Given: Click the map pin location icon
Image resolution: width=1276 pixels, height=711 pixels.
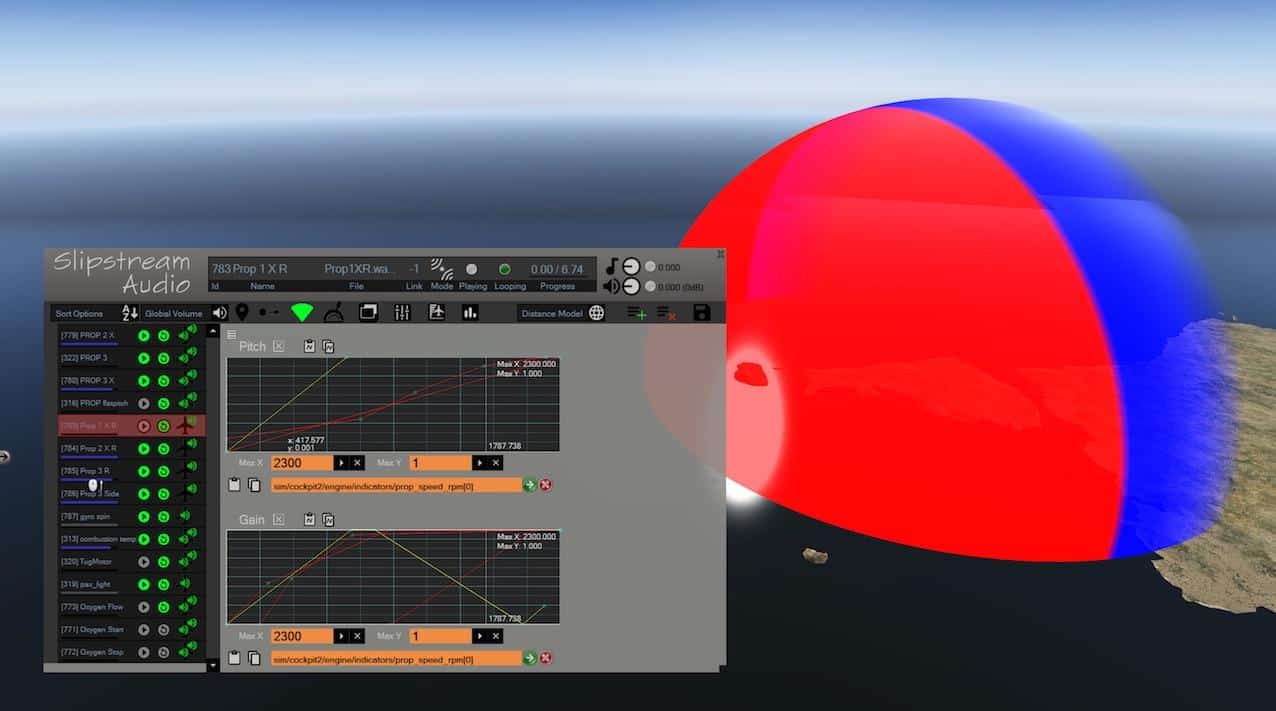Looking at the screenshot, I should 241,313.
